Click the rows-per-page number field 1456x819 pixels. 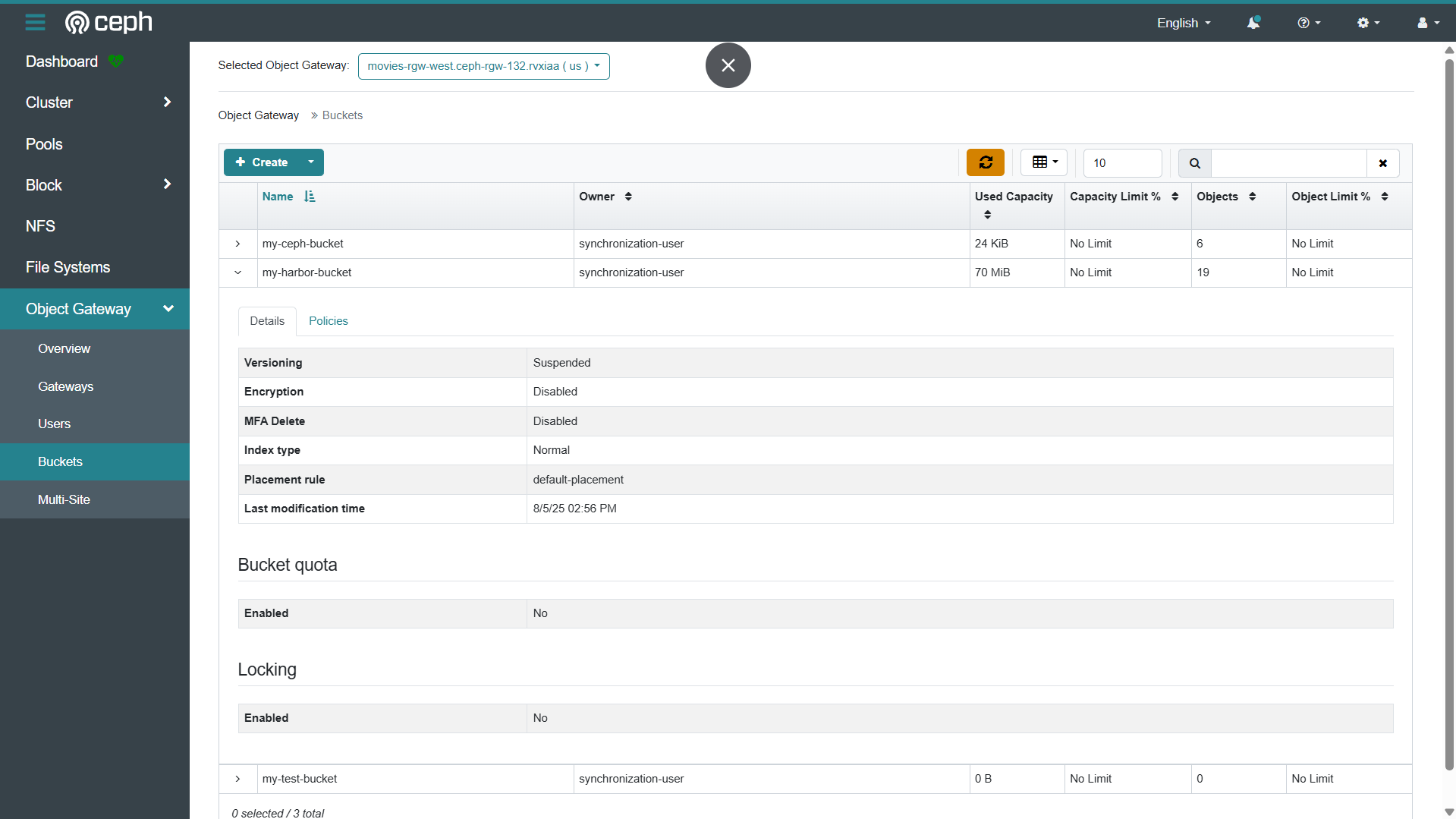[x=1122, y=163]
